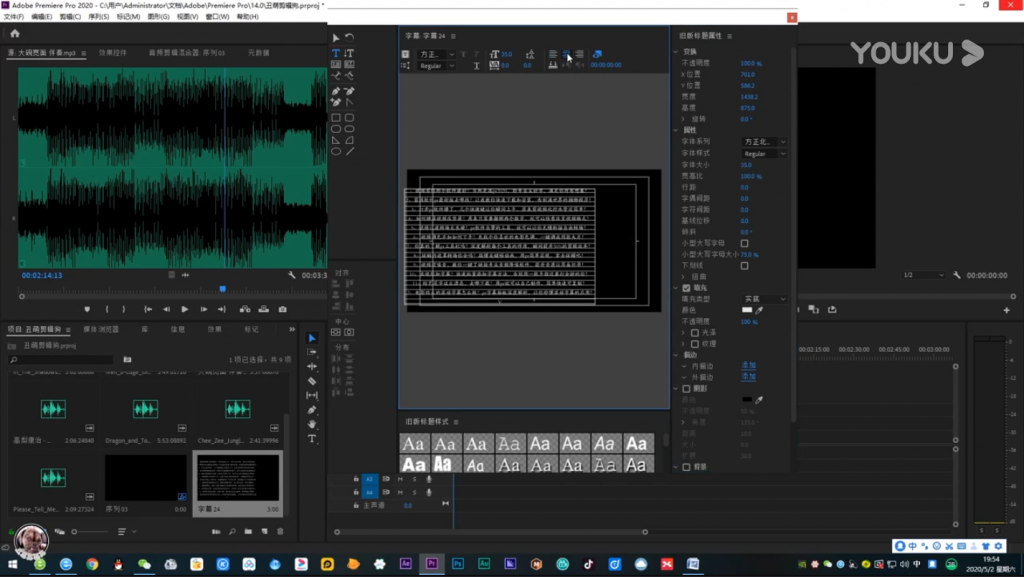The height and width of the screenshot is (577, 1024).
Task: Click the Home icon
Action: click(15, 33)
